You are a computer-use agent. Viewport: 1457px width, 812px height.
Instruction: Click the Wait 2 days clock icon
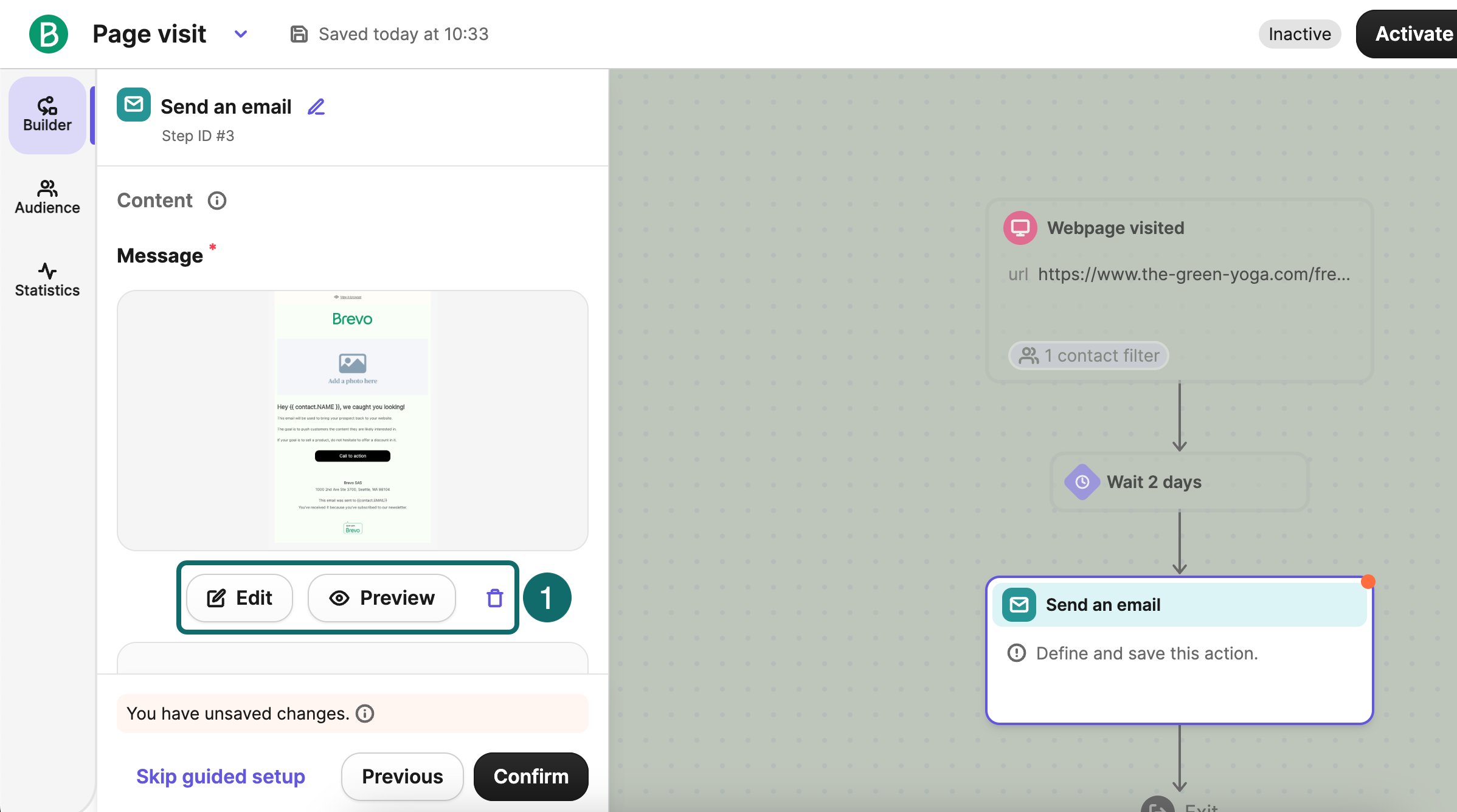click(x=1082, y=482)
